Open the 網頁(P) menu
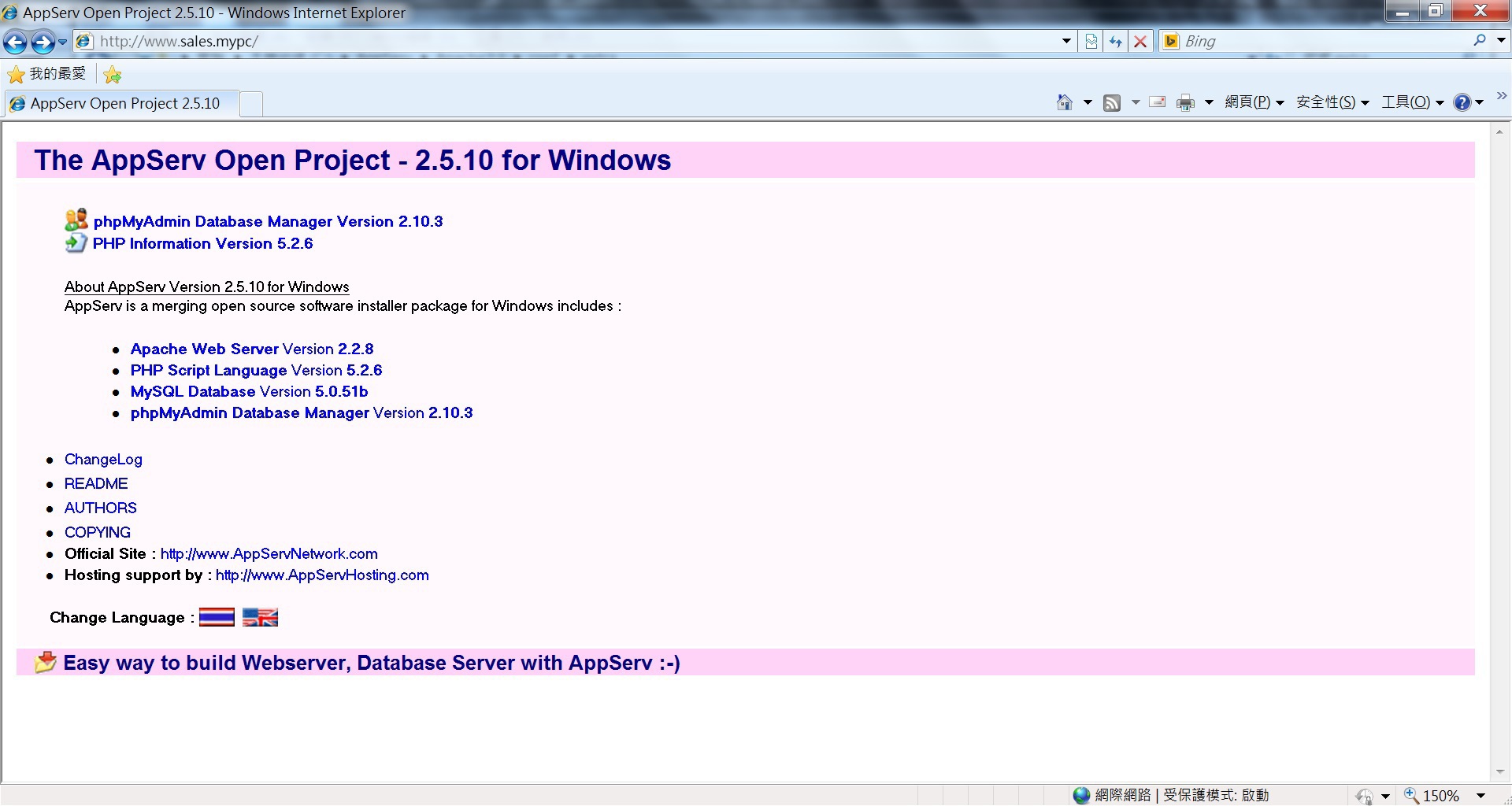 (1254, 102)
